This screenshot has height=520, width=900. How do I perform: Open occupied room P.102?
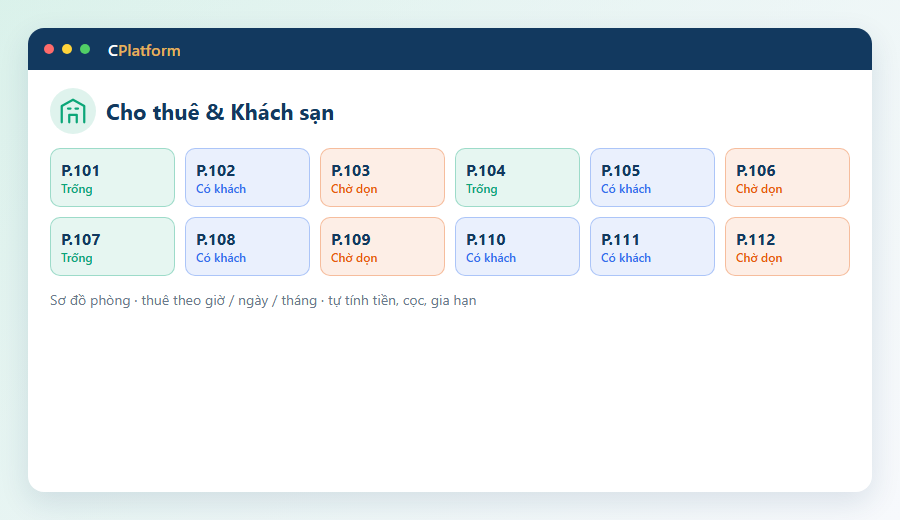tap(247, 177)
